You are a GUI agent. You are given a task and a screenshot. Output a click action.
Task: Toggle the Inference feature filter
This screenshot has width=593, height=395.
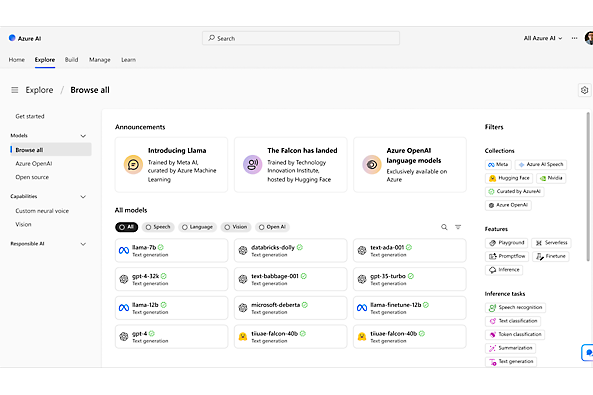[x=504, y=270]
